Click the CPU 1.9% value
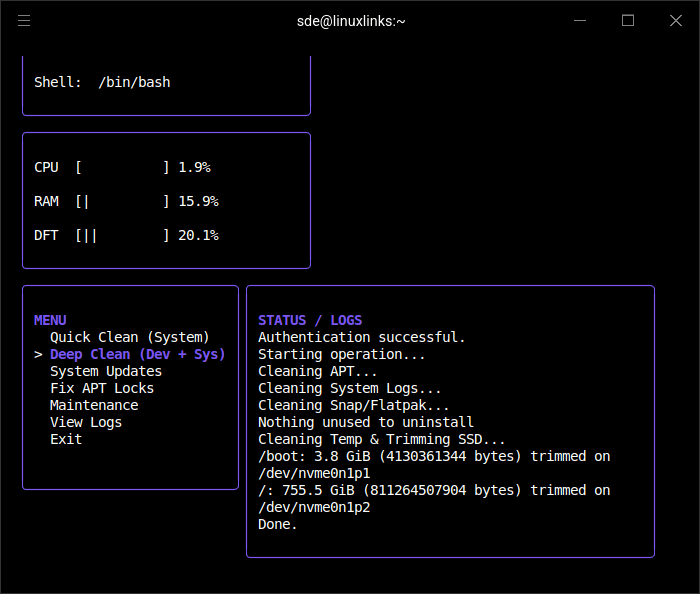This screenshot has width=700, height=594. [x=194, y=167]
